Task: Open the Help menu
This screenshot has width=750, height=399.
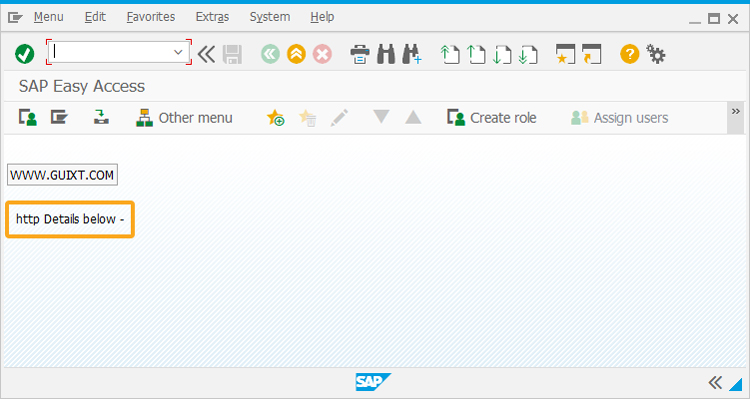Action: pos(322,17)
